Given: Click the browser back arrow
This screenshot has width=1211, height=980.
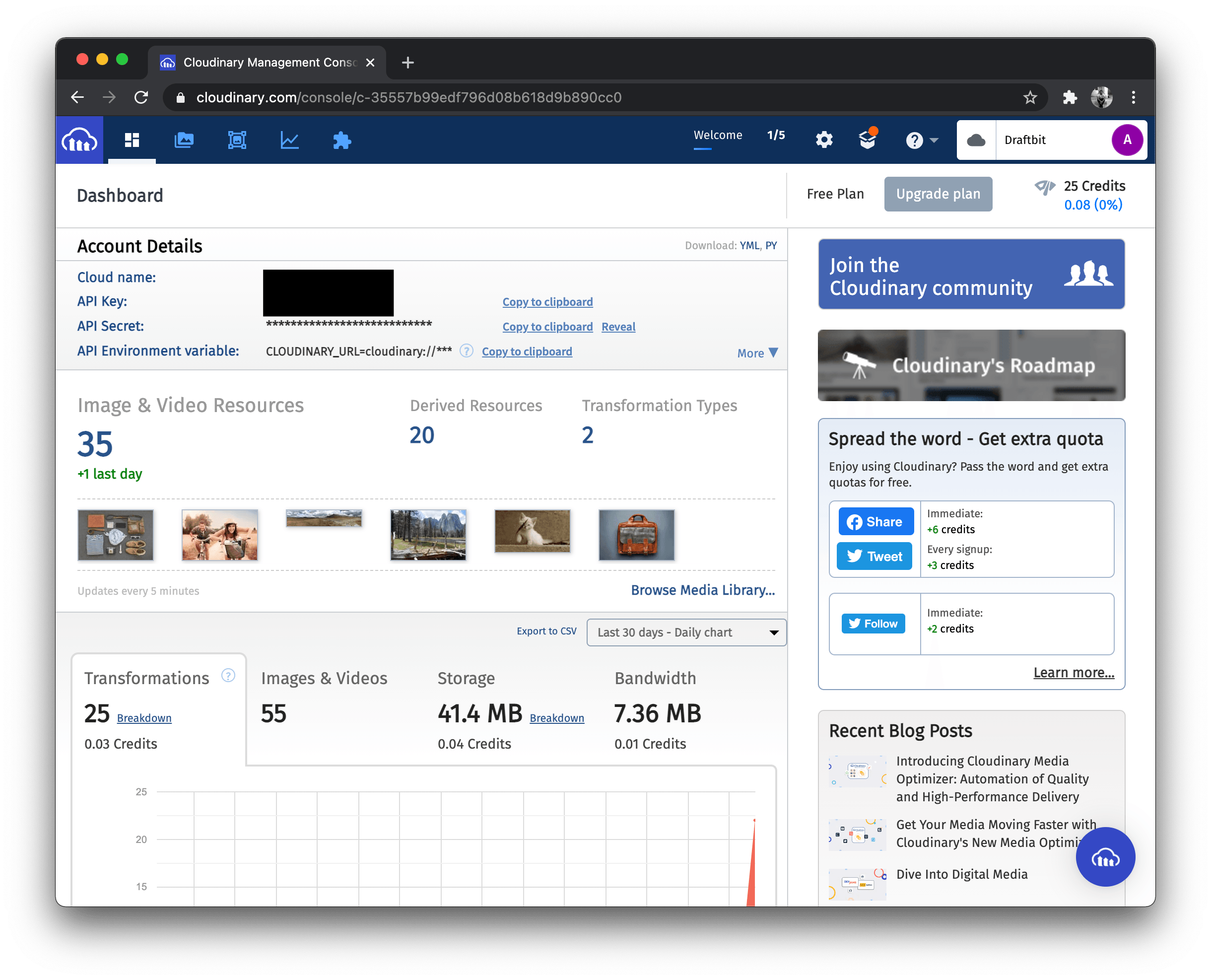Looking at the screenshot, I should coord(77,97).
